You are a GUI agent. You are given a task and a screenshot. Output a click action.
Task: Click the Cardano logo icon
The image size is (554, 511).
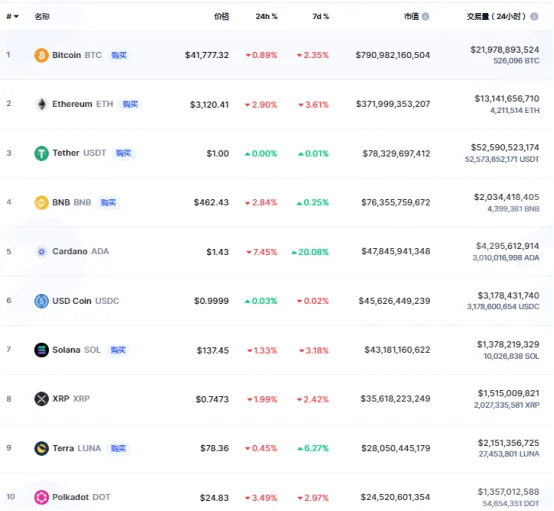[41, 252]
